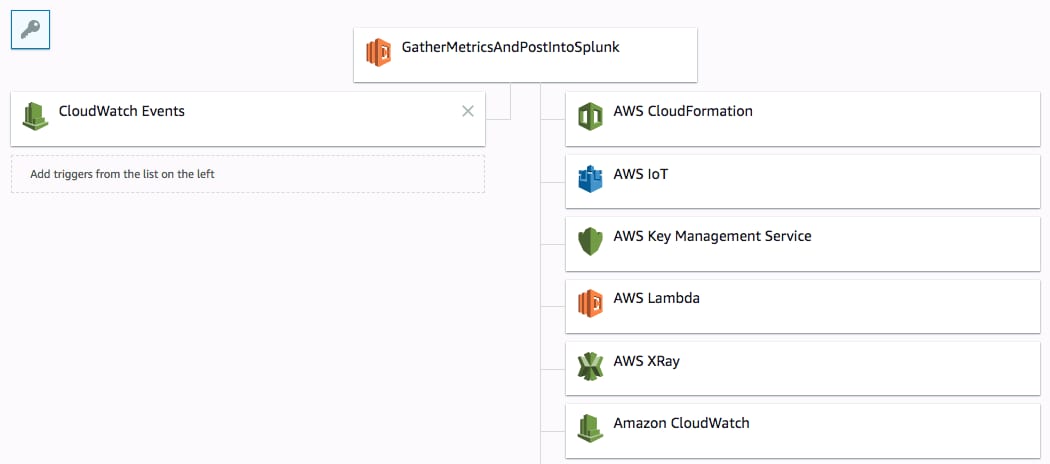Click the orange Lambda icon beside GatherMetricsAndPostIntoSplunk
Viewport: 1050px width, 464px height.
click(x=379, y=52)
